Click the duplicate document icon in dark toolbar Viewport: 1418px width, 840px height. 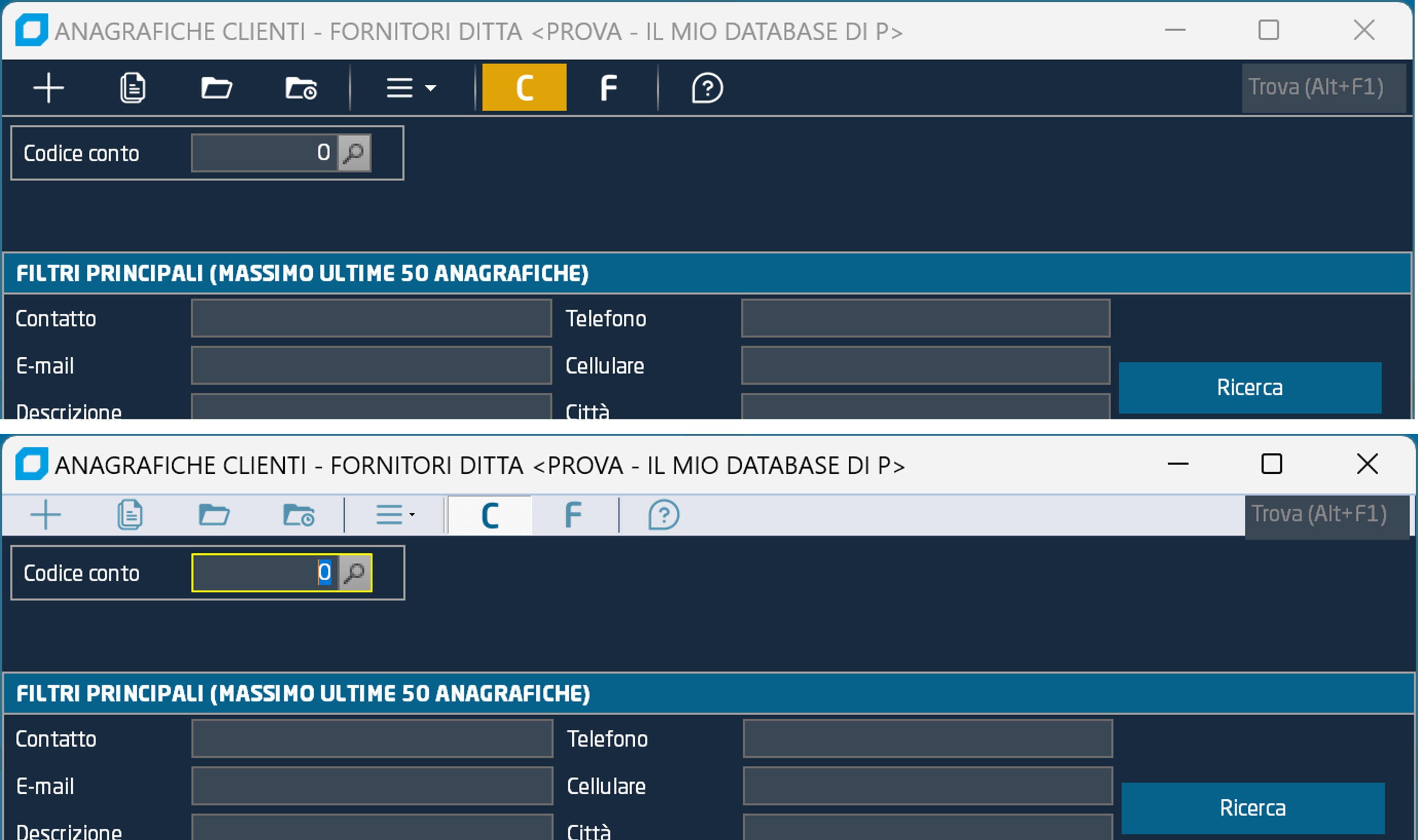[x=132, y=88]
